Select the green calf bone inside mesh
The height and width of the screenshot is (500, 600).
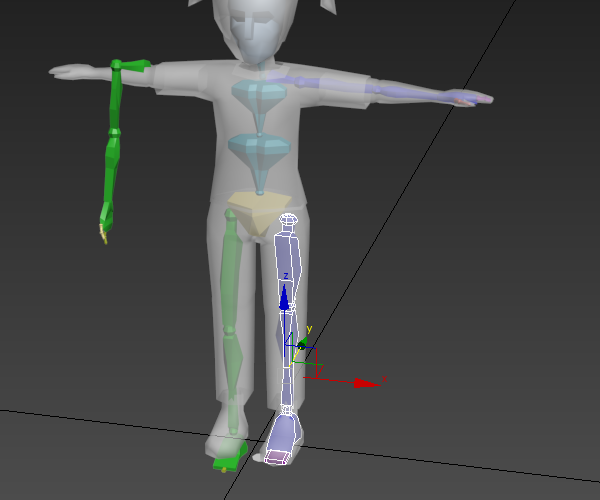pyautogui.click(x=233, y=379)
